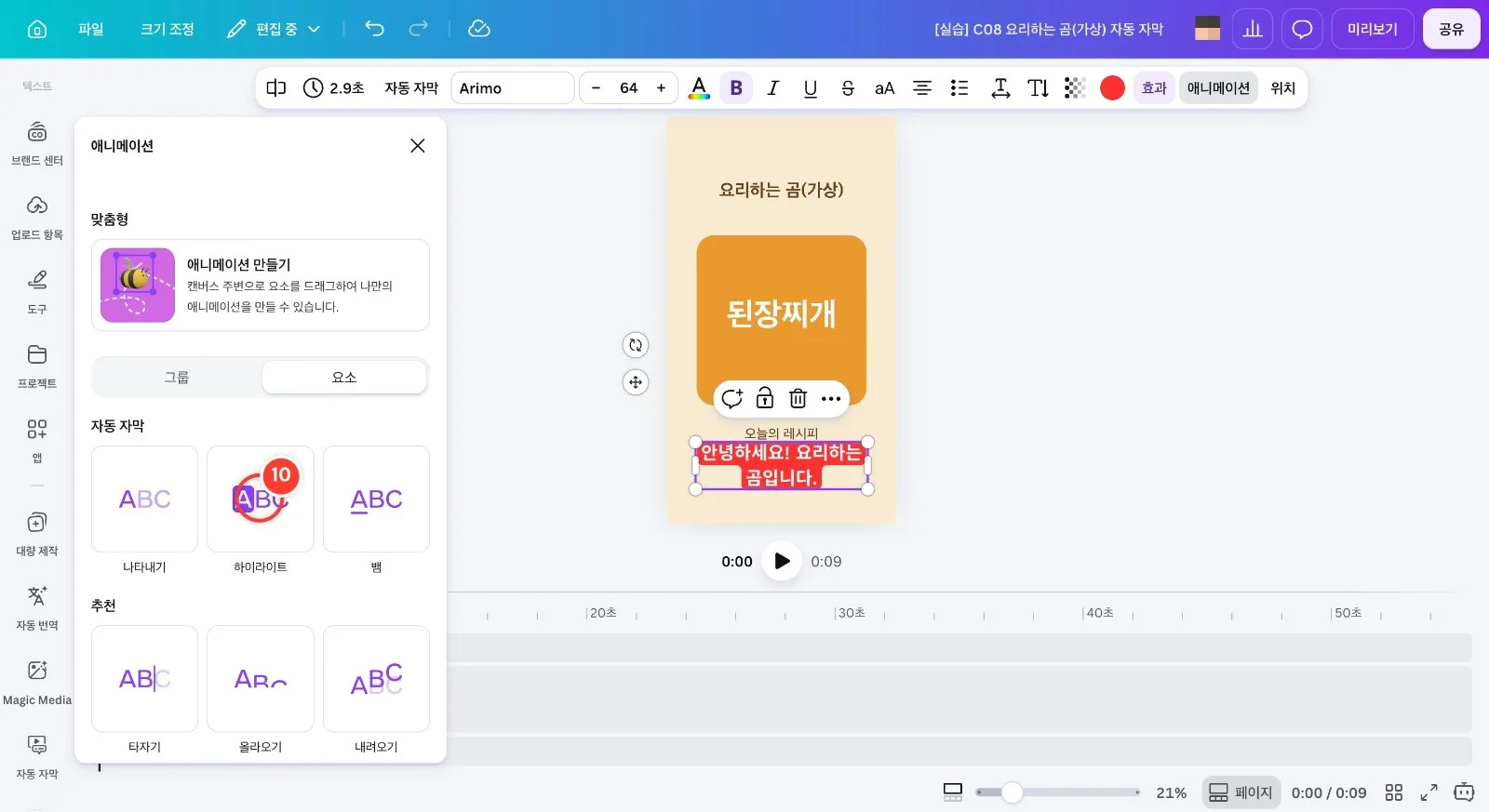The width and height of the screenshot is (1489, 812).
Task: Play the video preview
Action: (782, 561)
